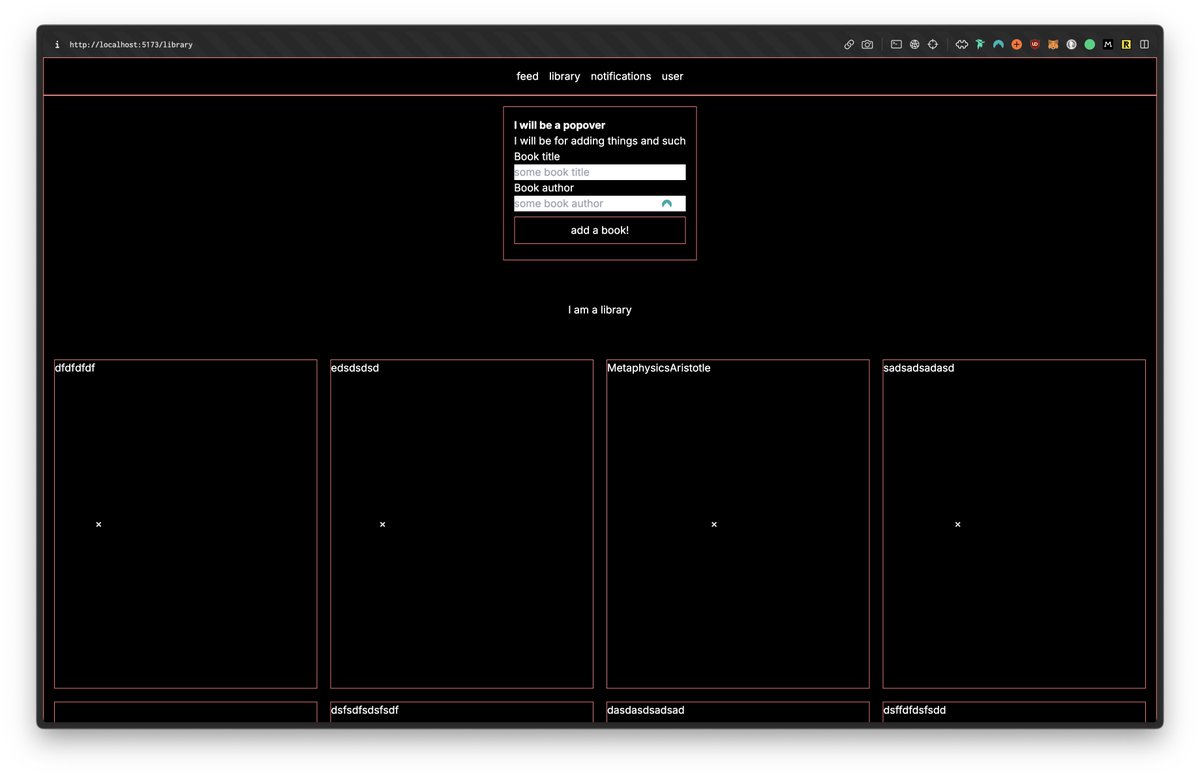
Task: Open the uBlock Origin shield icon
Action: [x=1035, y=44]
